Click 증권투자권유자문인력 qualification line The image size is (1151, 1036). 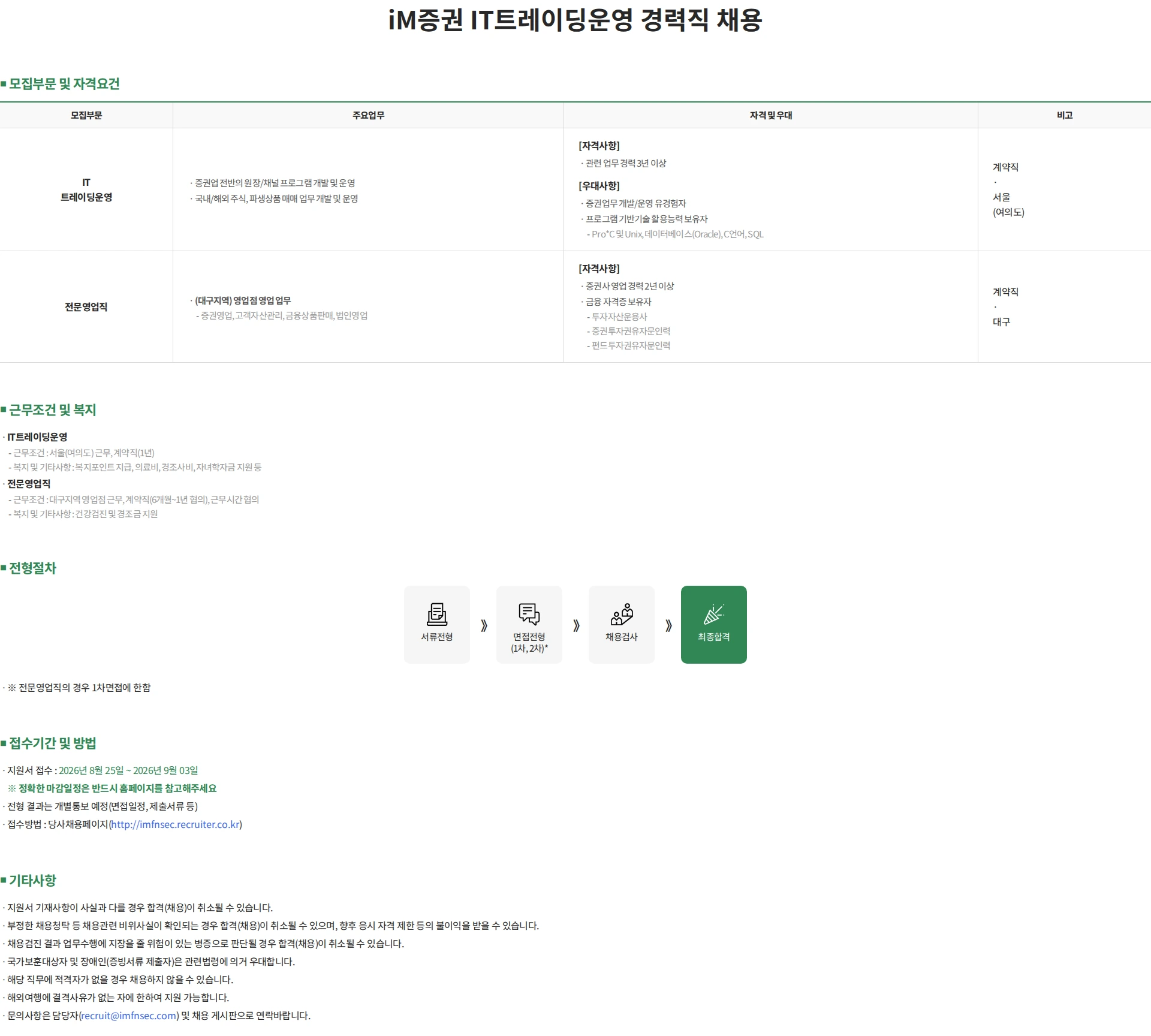[x=631, y=331]
